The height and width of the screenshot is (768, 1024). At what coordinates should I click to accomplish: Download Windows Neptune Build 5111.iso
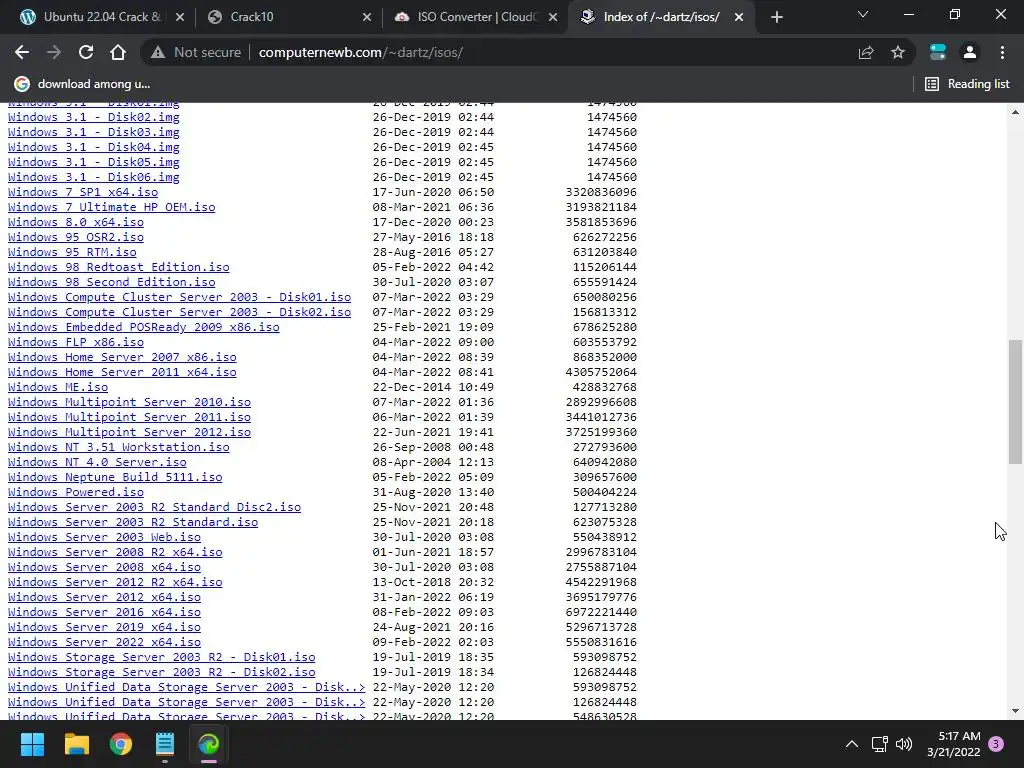point(115,477)
